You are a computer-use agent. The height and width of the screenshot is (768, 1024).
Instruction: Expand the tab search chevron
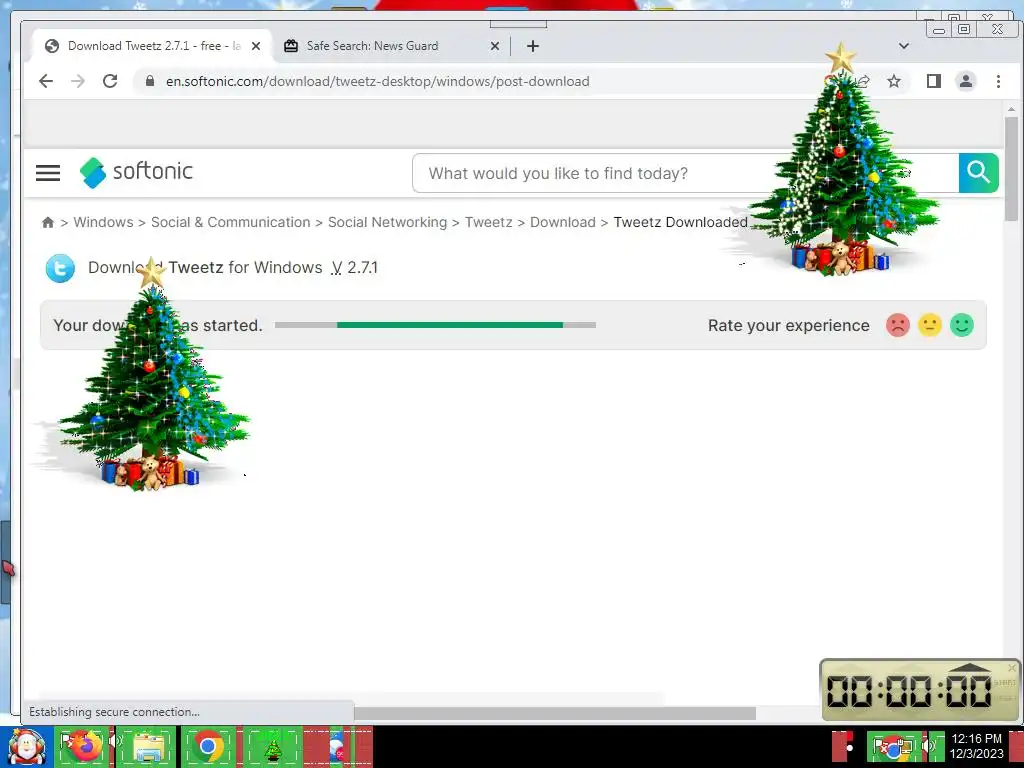tap(903, 46)
